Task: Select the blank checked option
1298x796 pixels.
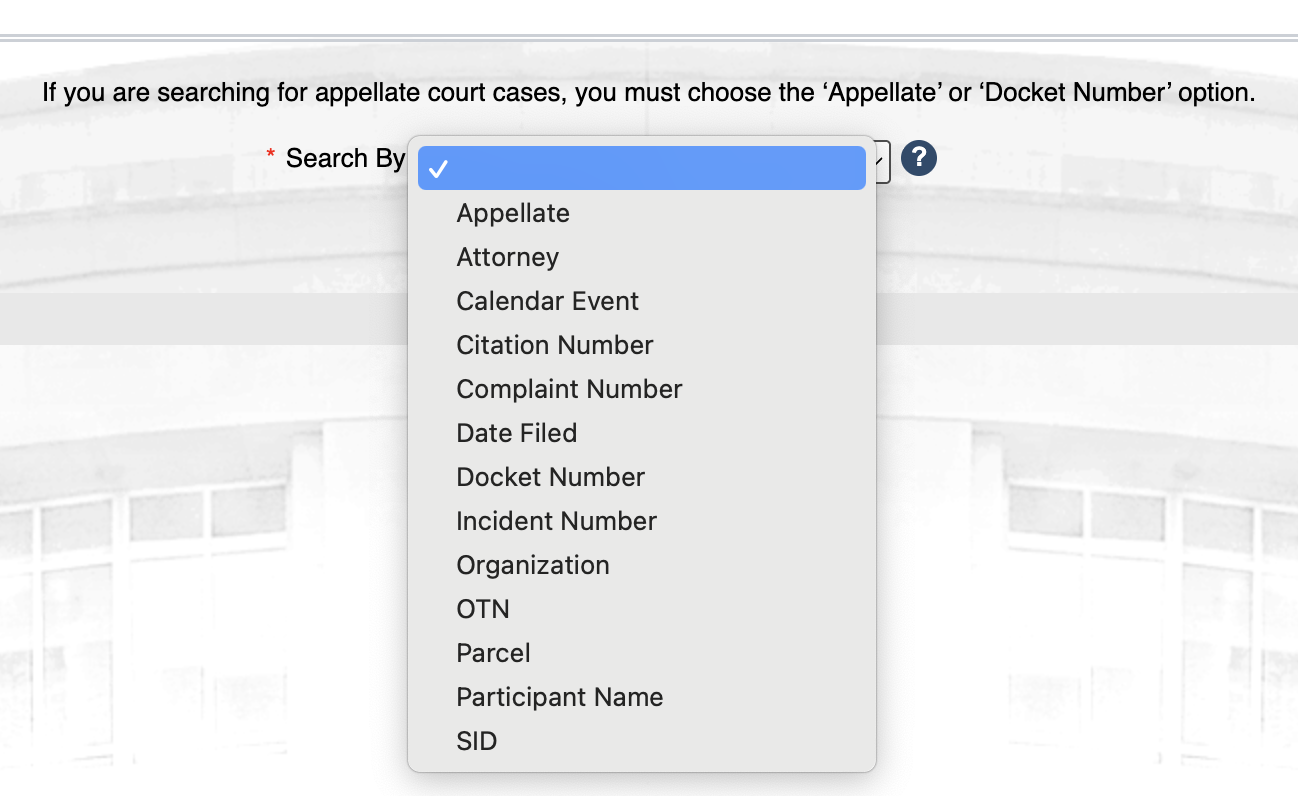Action: coord(641,168)
